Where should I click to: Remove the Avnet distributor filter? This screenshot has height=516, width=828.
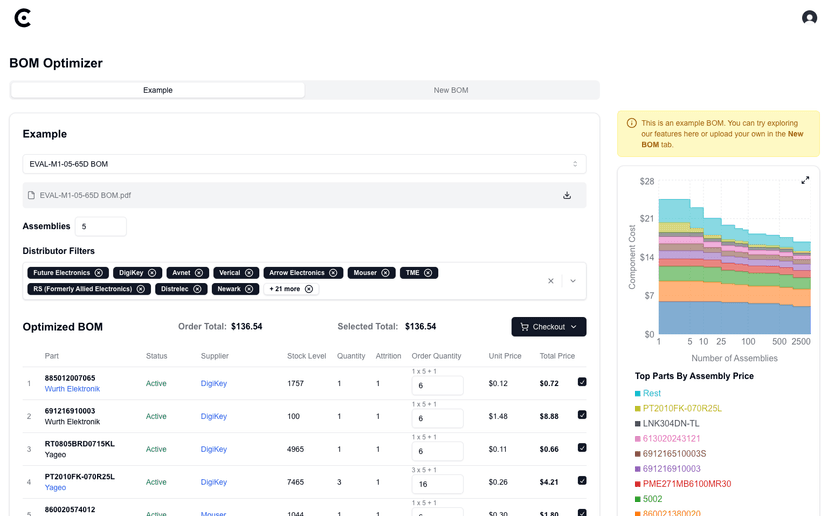tap(199, 273)
